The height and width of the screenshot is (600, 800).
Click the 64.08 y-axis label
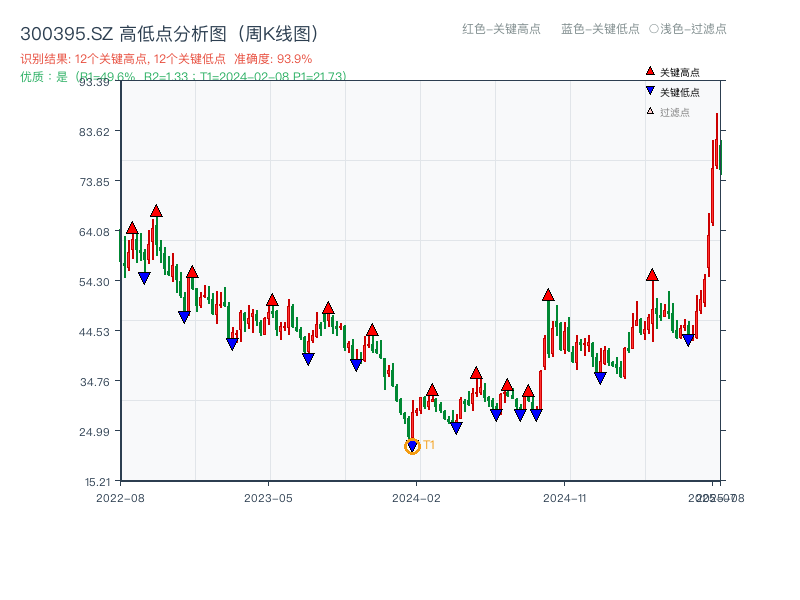(94, 232)
